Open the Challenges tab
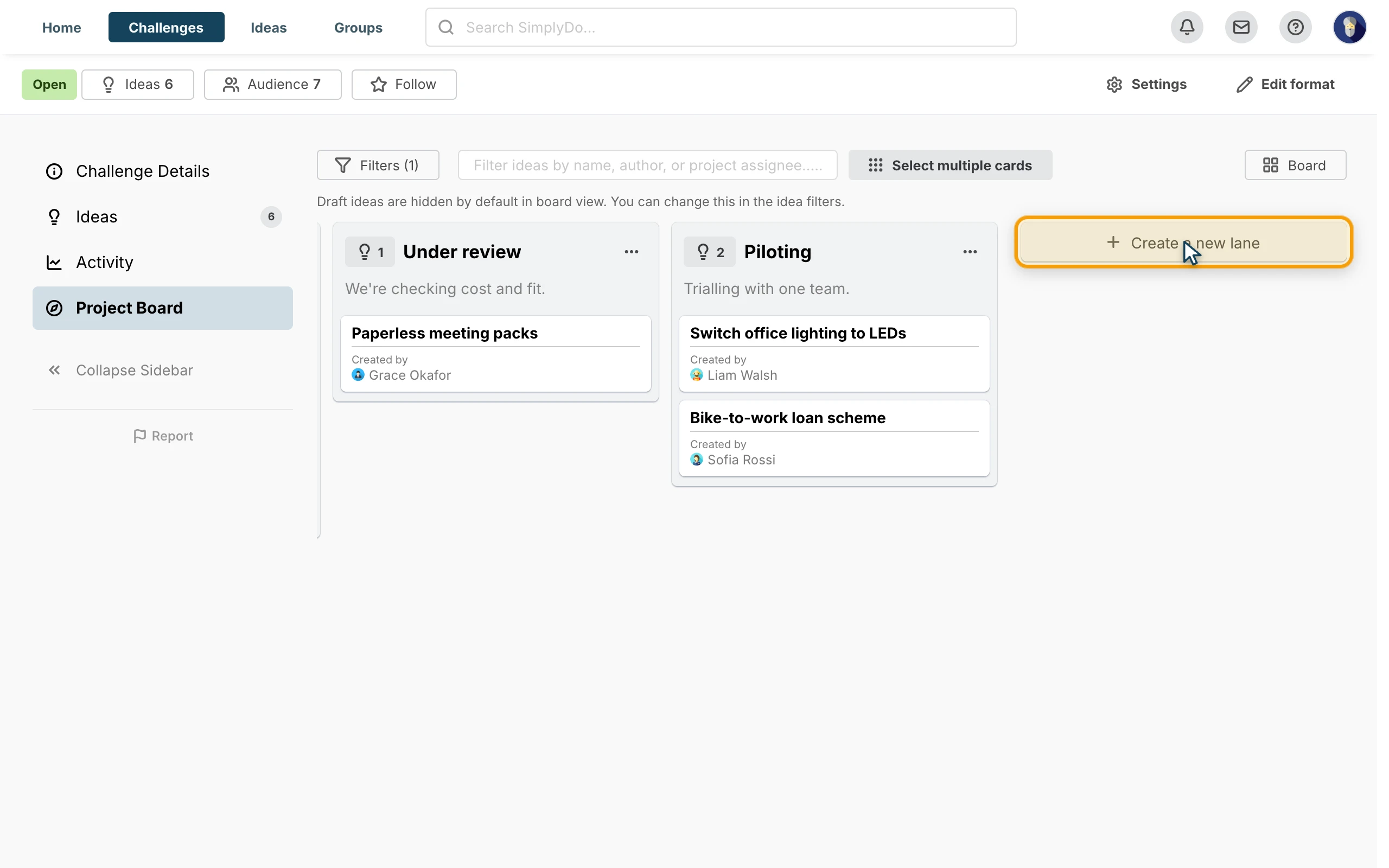 click(166, 27)
